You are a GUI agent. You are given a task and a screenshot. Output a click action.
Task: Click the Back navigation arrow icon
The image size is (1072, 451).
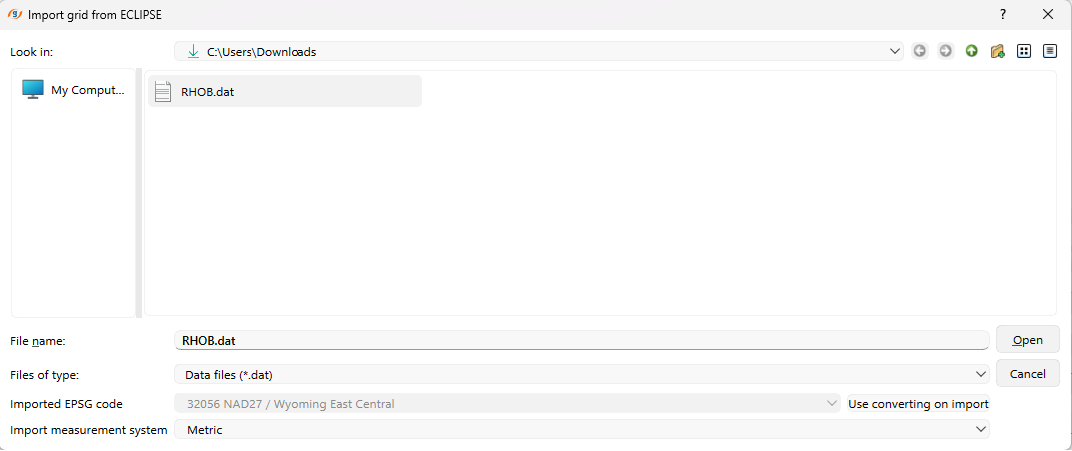tap(920, 51)
